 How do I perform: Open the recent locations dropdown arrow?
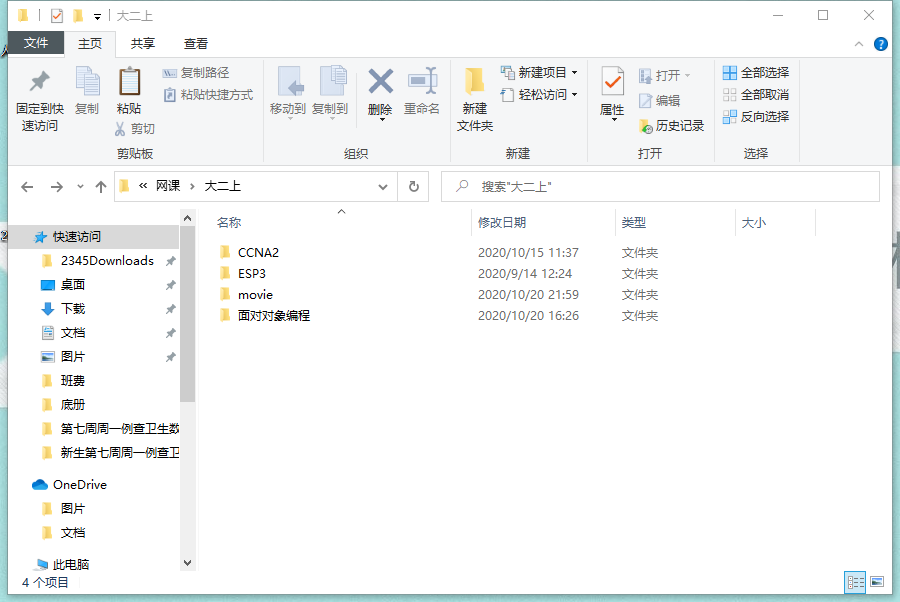click(x=80, y=187)
